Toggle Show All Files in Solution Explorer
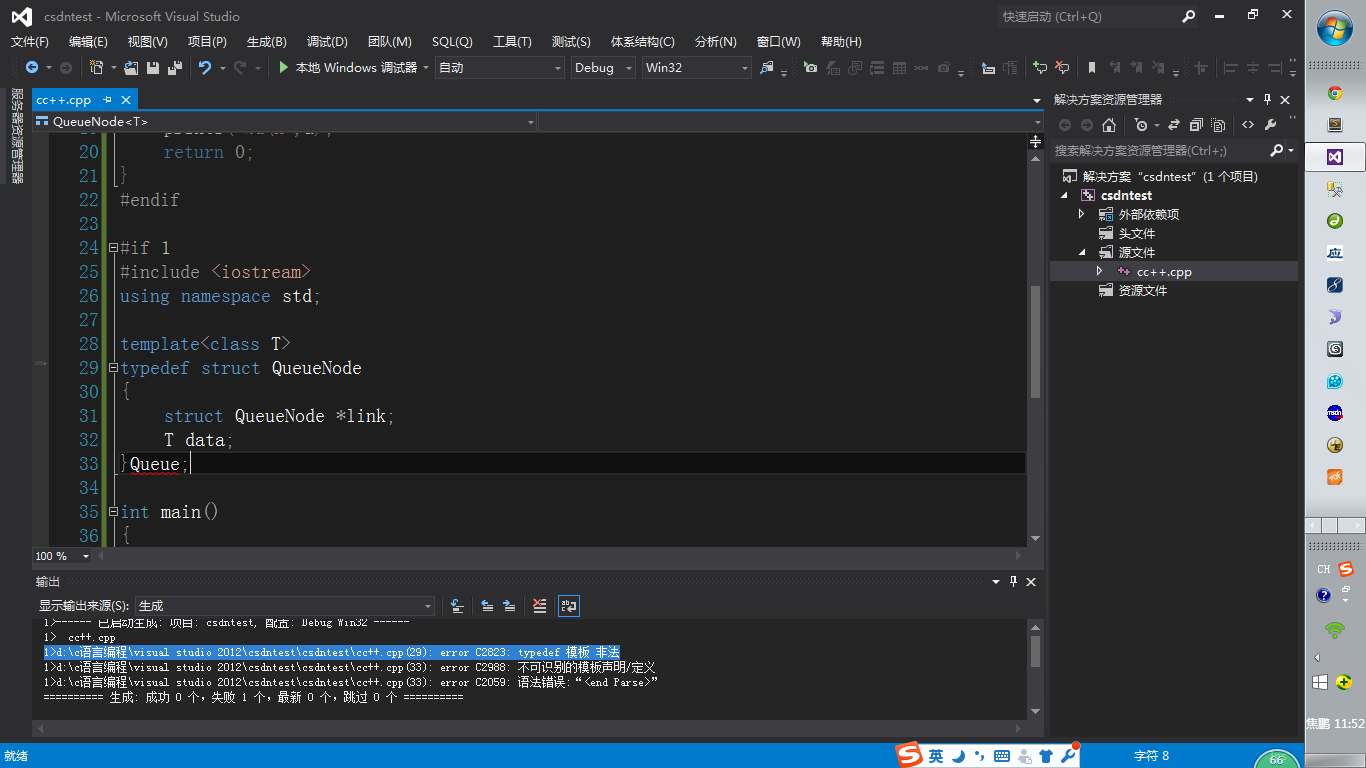The image size is (1366, 768). pyautogui.click(x=1218, y=125)
